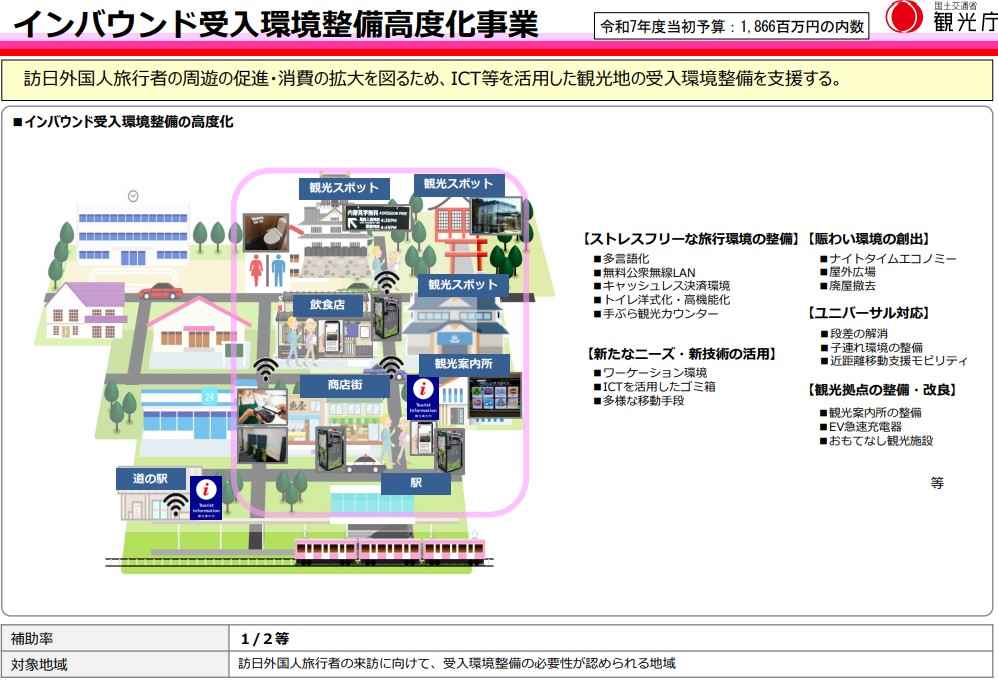This screenshot has width=998, height=690.
Task: Click the heading ユニバーサル対応
Action: pyautogui.click(x=869, y=313)
